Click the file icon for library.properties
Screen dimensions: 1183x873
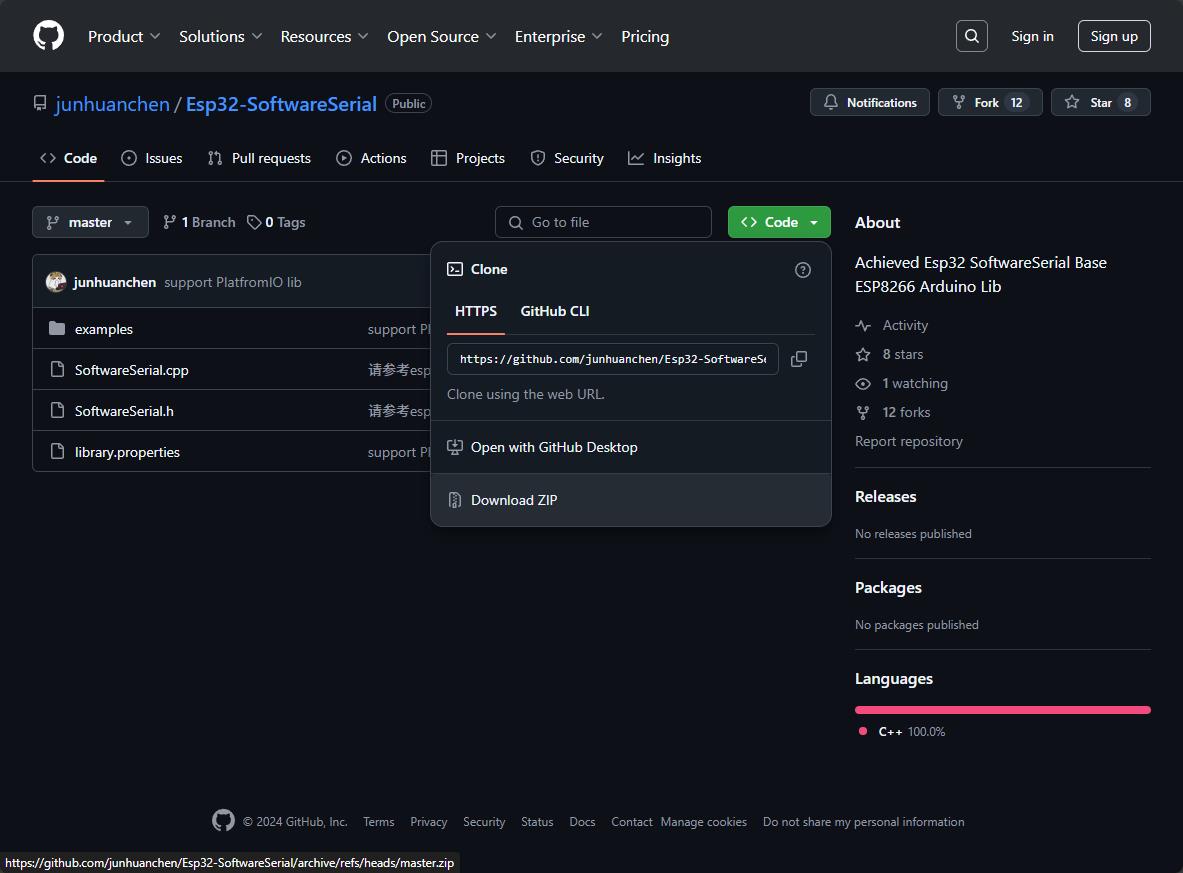[x=57, y=451]
